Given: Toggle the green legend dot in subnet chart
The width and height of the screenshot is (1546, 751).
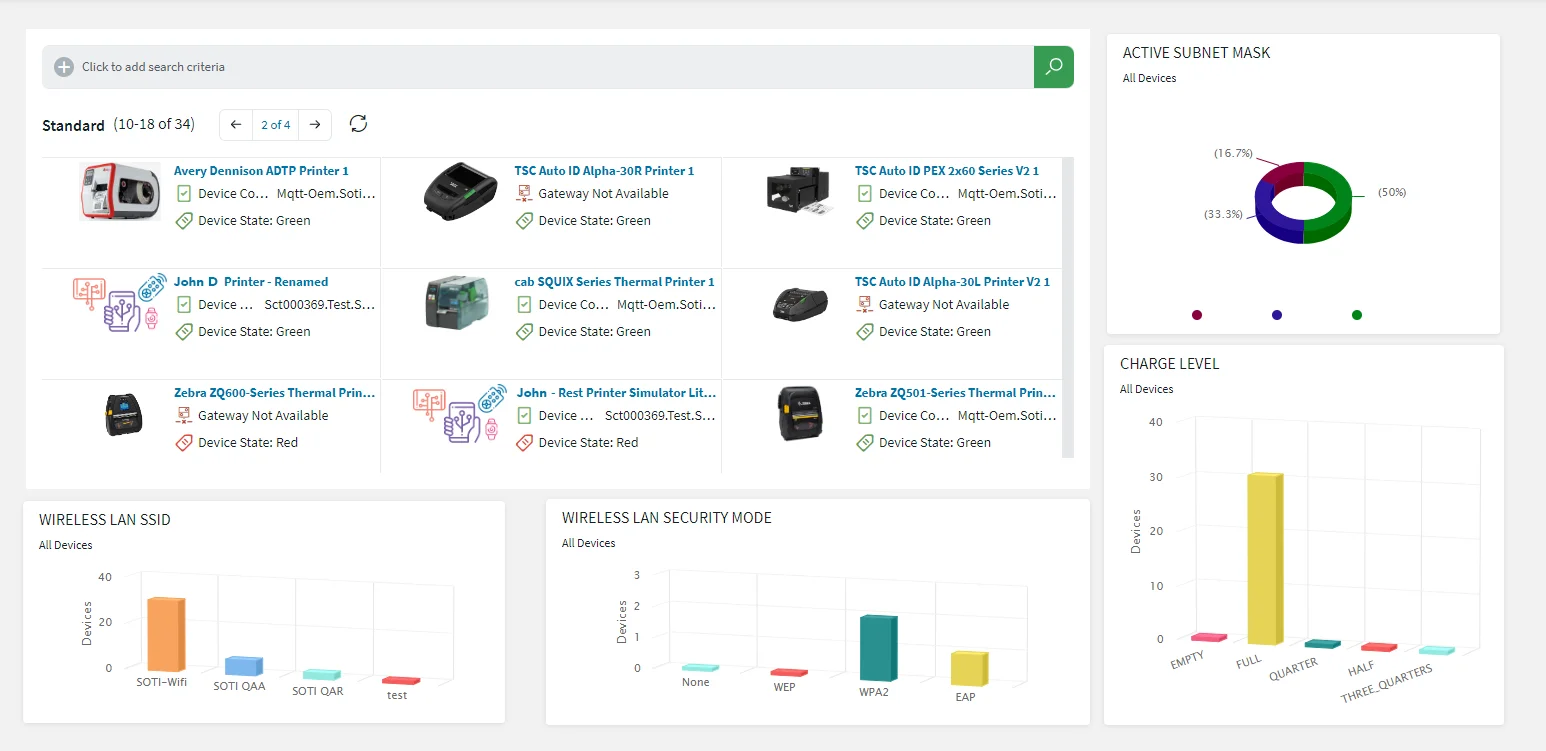Looking at the screenshot, I should pos(1357,315).
